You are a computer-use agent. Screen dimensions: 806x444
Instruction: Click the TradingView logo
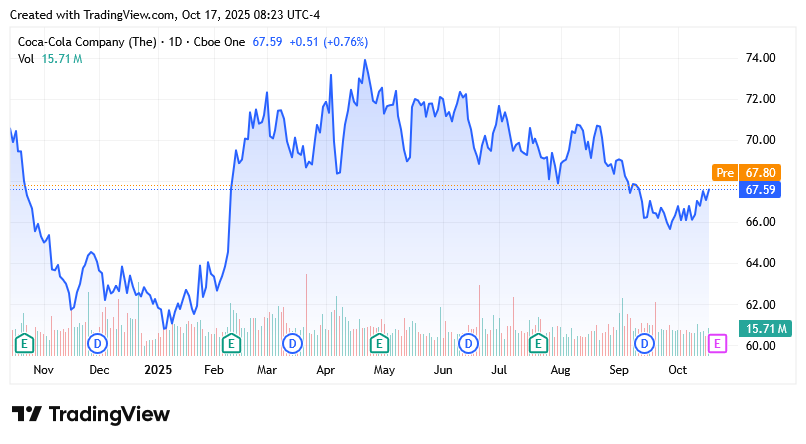click(91, 414)
